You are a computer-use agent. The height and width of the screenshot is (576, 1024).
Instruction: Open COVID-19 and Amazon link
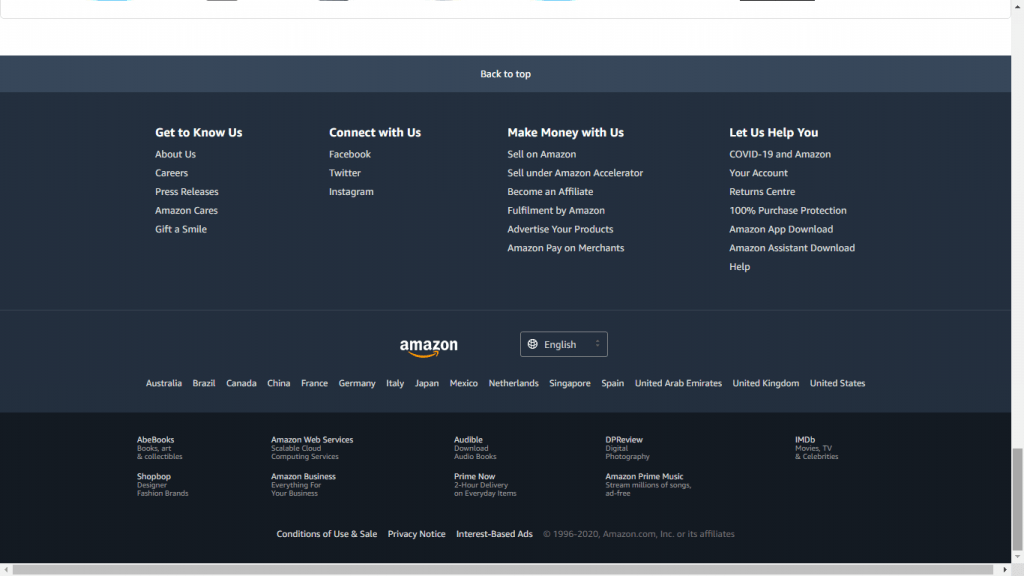780,154
